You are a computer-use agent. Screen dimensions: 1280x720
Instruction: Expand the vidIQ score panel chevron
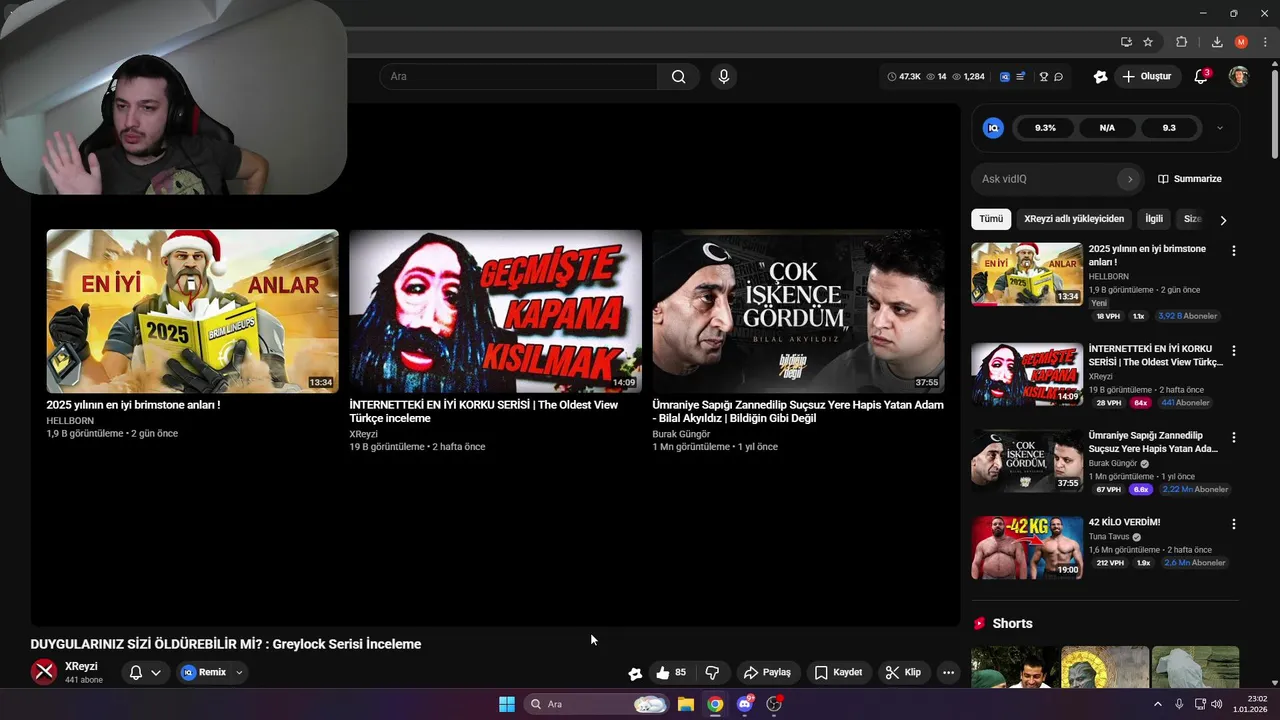pos(1219,128)
